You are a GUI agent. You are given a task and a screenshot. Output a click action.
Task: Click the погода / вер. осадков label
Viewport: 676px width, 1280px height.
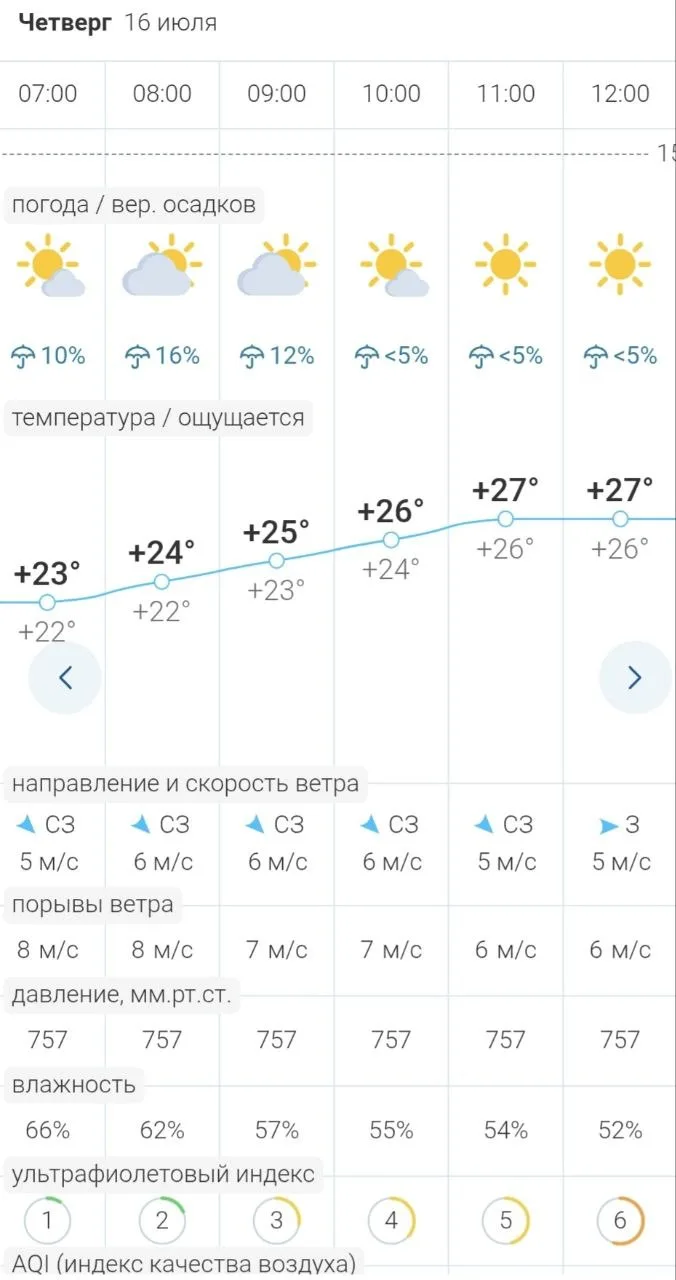click(134, 206)
